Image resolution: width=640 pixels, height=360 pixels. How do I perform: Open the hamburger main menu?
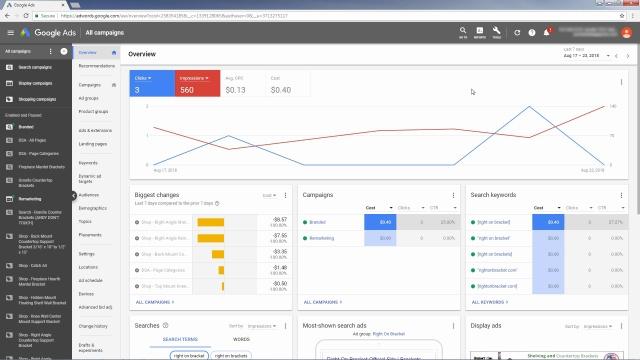click(x=11, y=33)
